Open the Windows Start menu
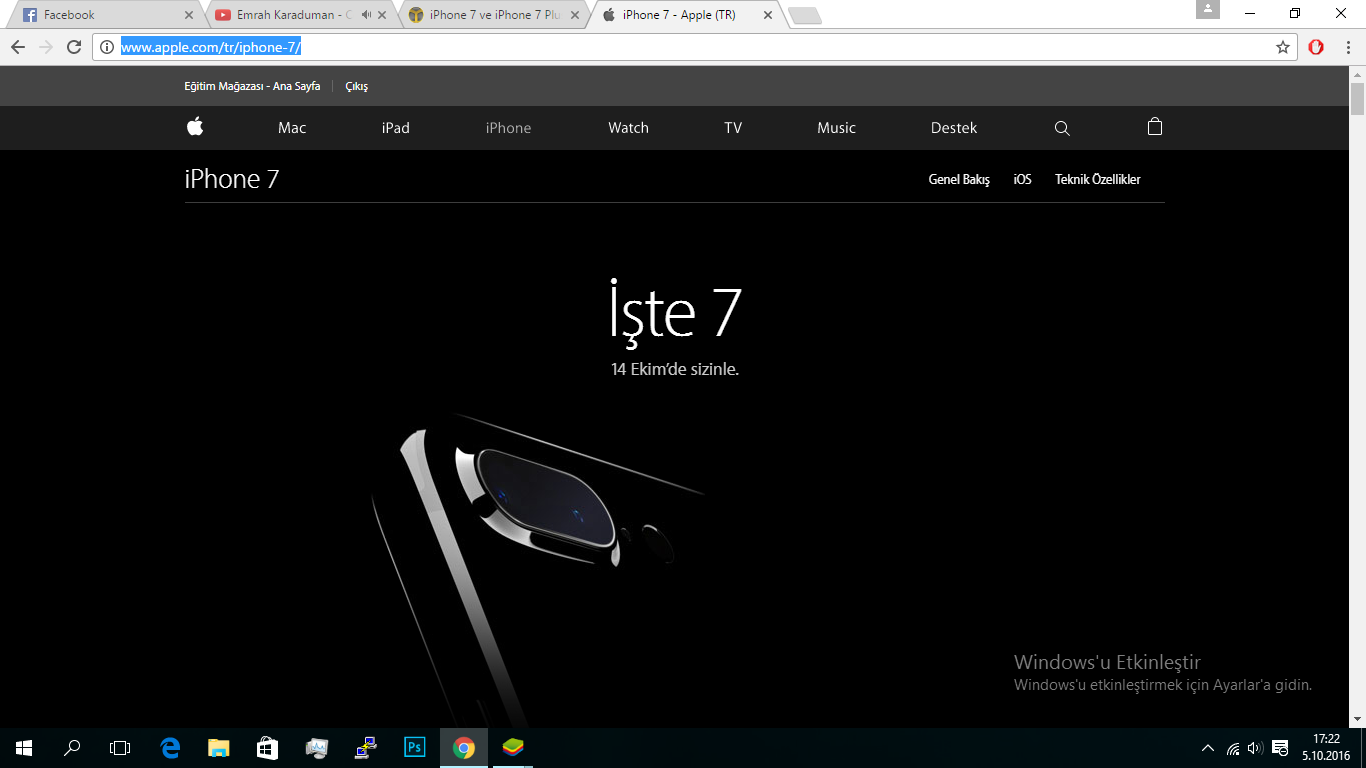This screenshot has height=768, width=1366. [x=24, y=747]
